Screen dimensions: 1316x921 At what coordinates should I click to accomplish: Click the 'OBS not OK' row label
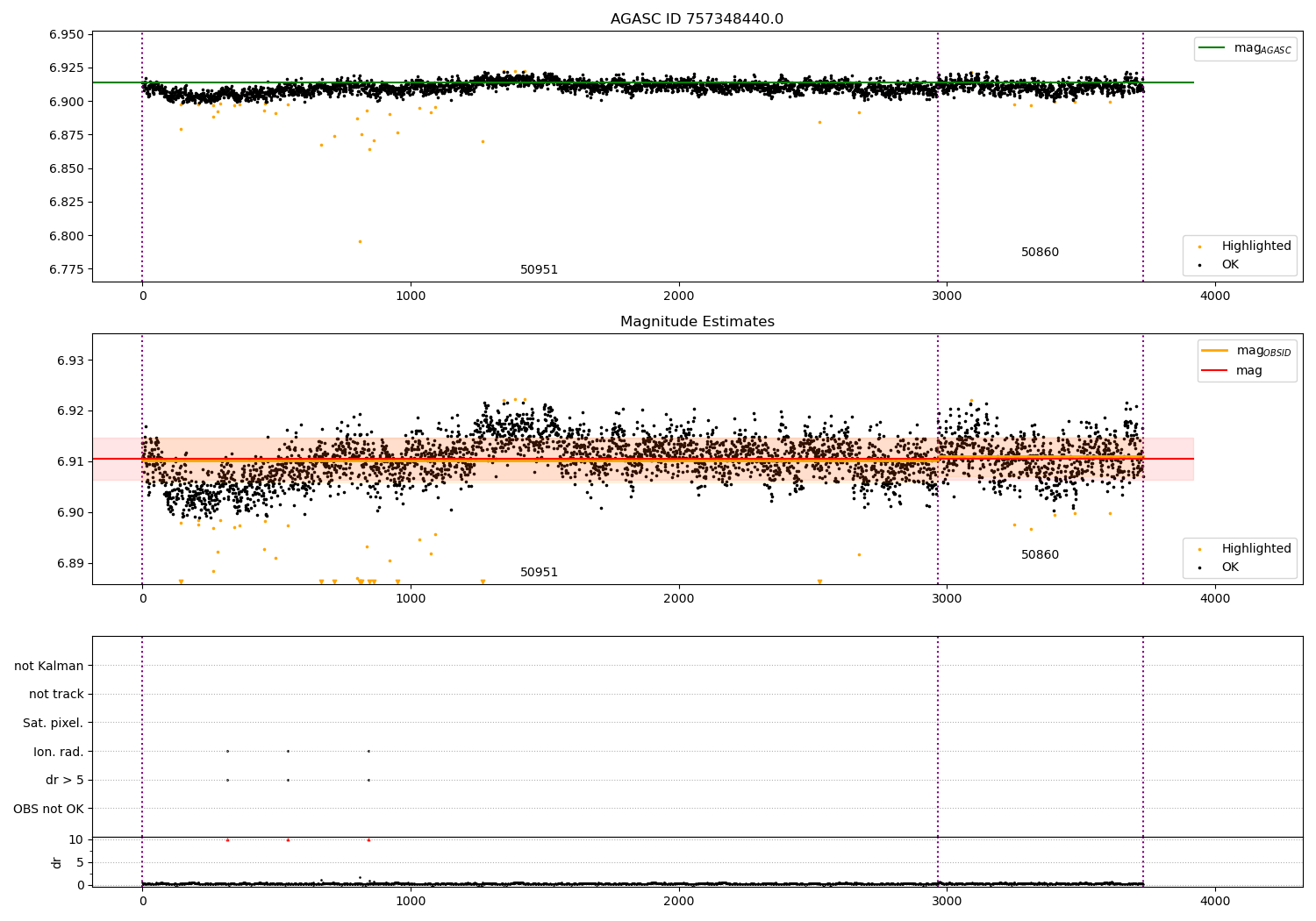click(x=49, y=809)
